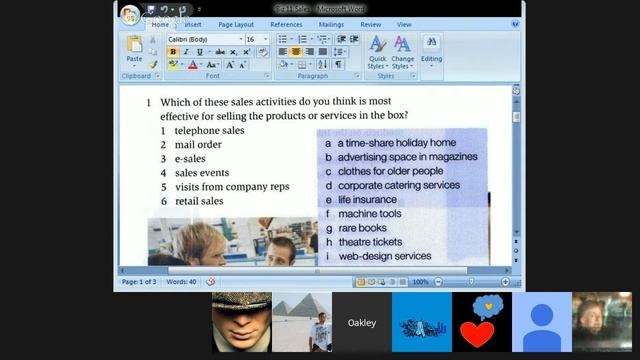640x360 pixels.
Task: Align text right
Action: pos(309,51)
